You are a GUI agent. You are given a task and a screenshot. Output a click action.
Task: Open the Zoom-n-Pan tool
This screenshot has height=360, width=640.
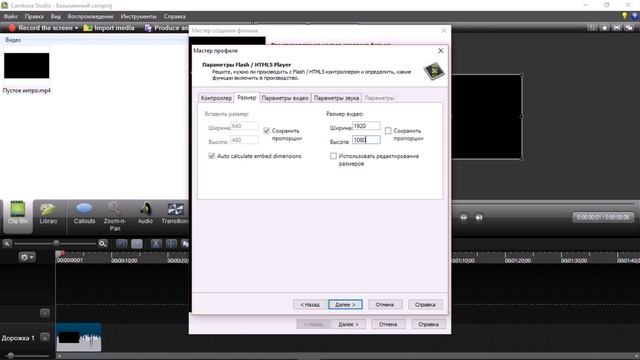[115, 216]
